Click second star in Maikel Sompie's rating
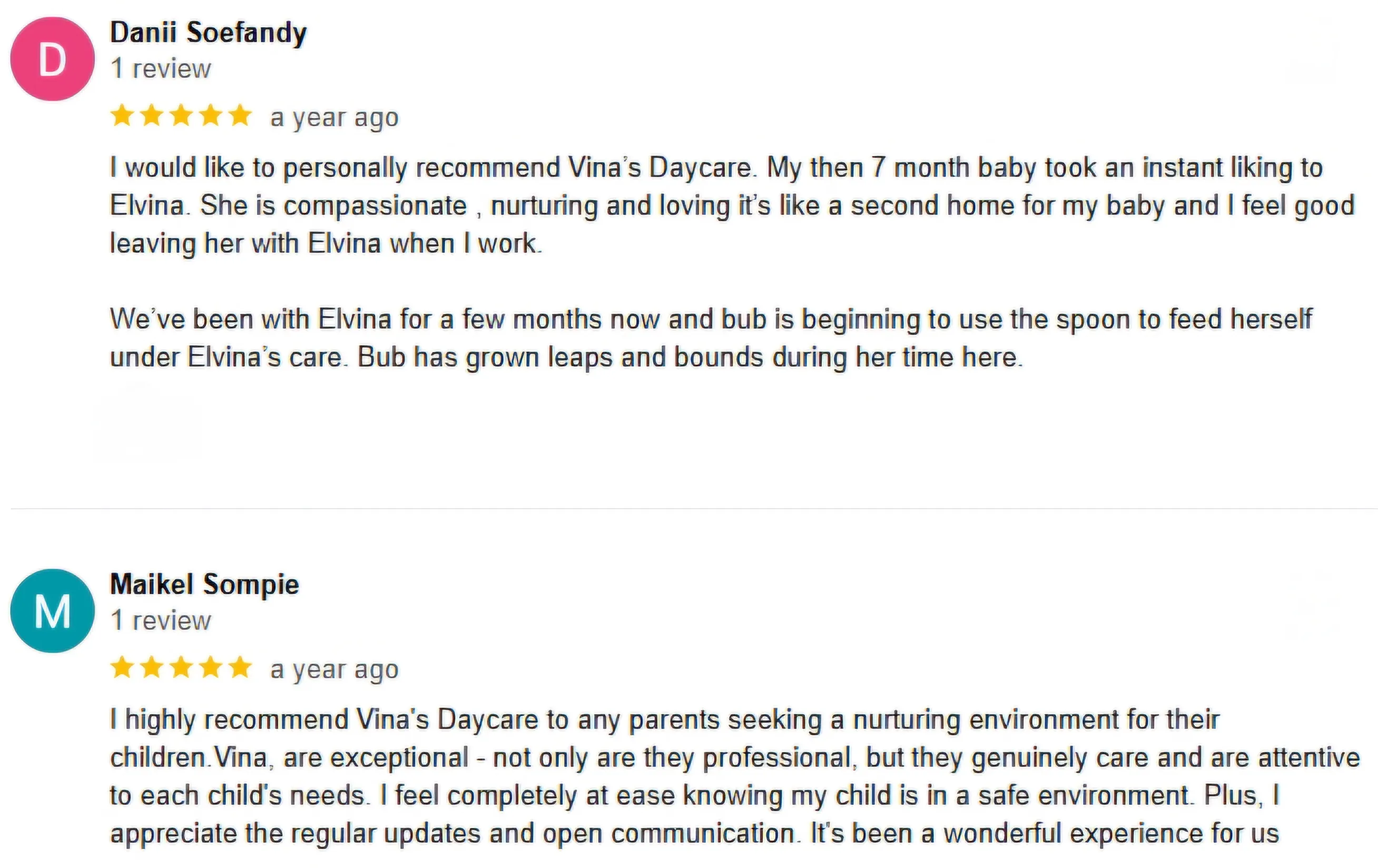1378x868 pixels. [152, 667]
